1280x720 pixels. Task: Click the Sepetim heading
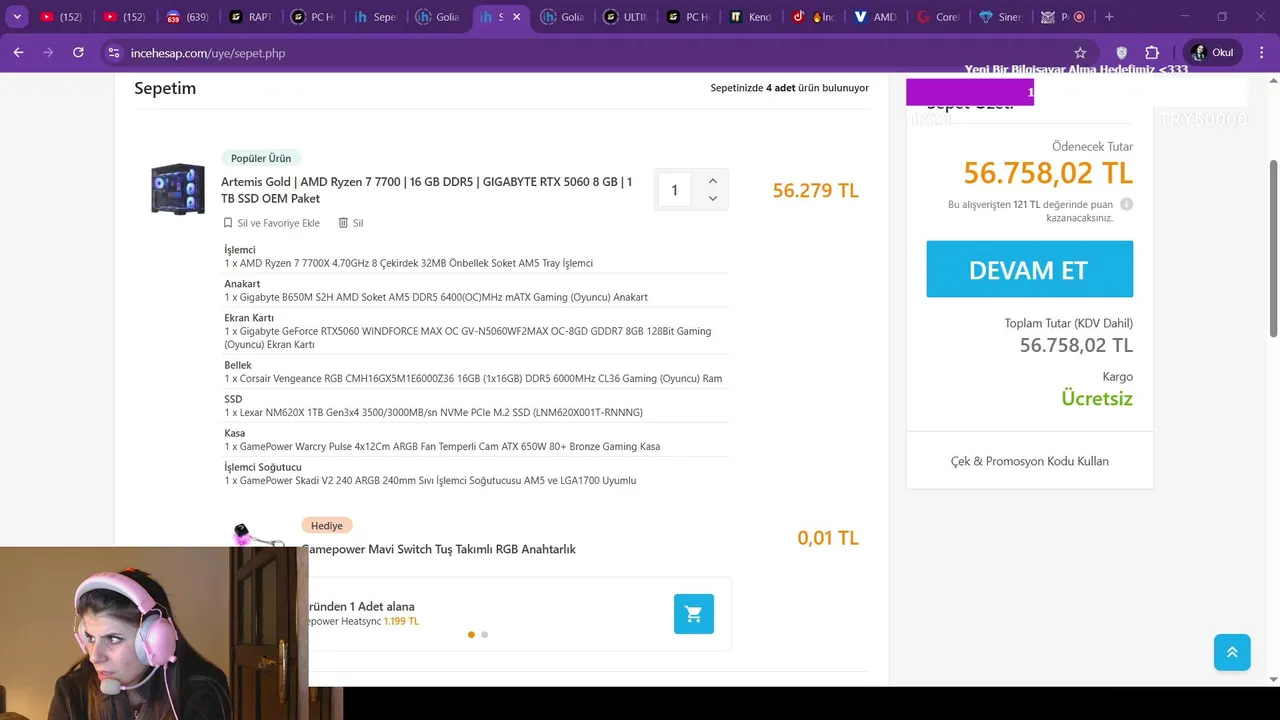pos(165,88)
